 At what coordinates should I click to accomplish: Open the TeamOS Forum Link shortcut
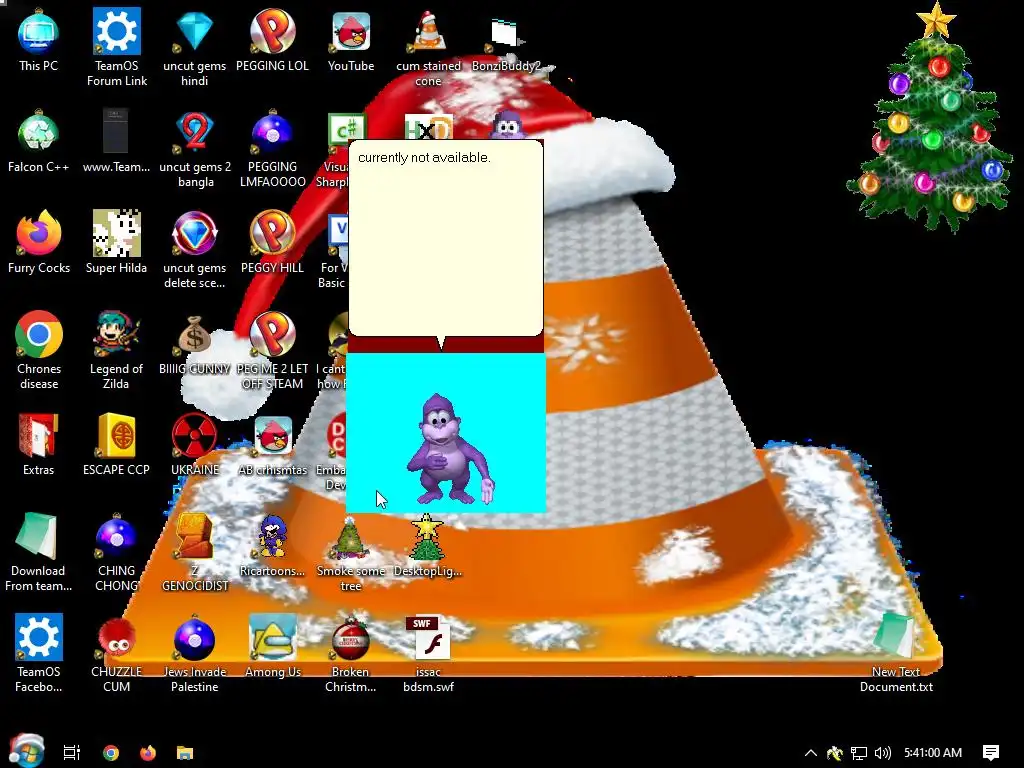pos(117,47)
